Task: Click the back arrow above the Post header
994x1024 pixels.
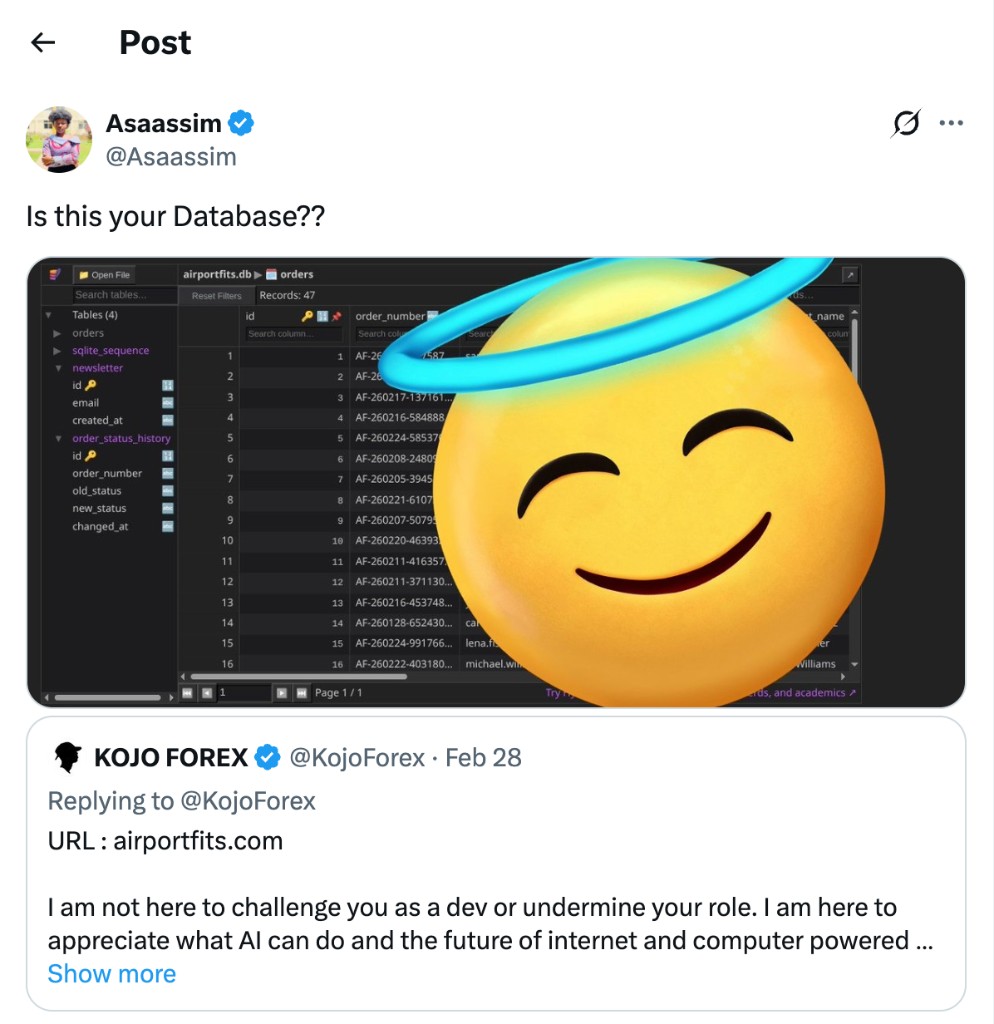Action: (40, 42)
